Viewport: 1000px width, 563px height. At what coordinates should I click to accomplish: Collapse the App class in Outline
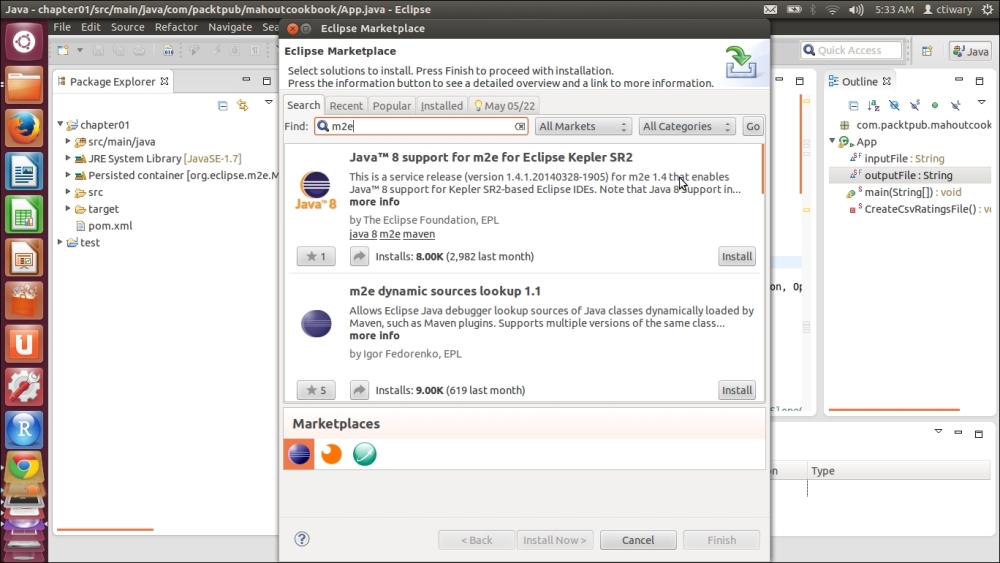(832, 141)
